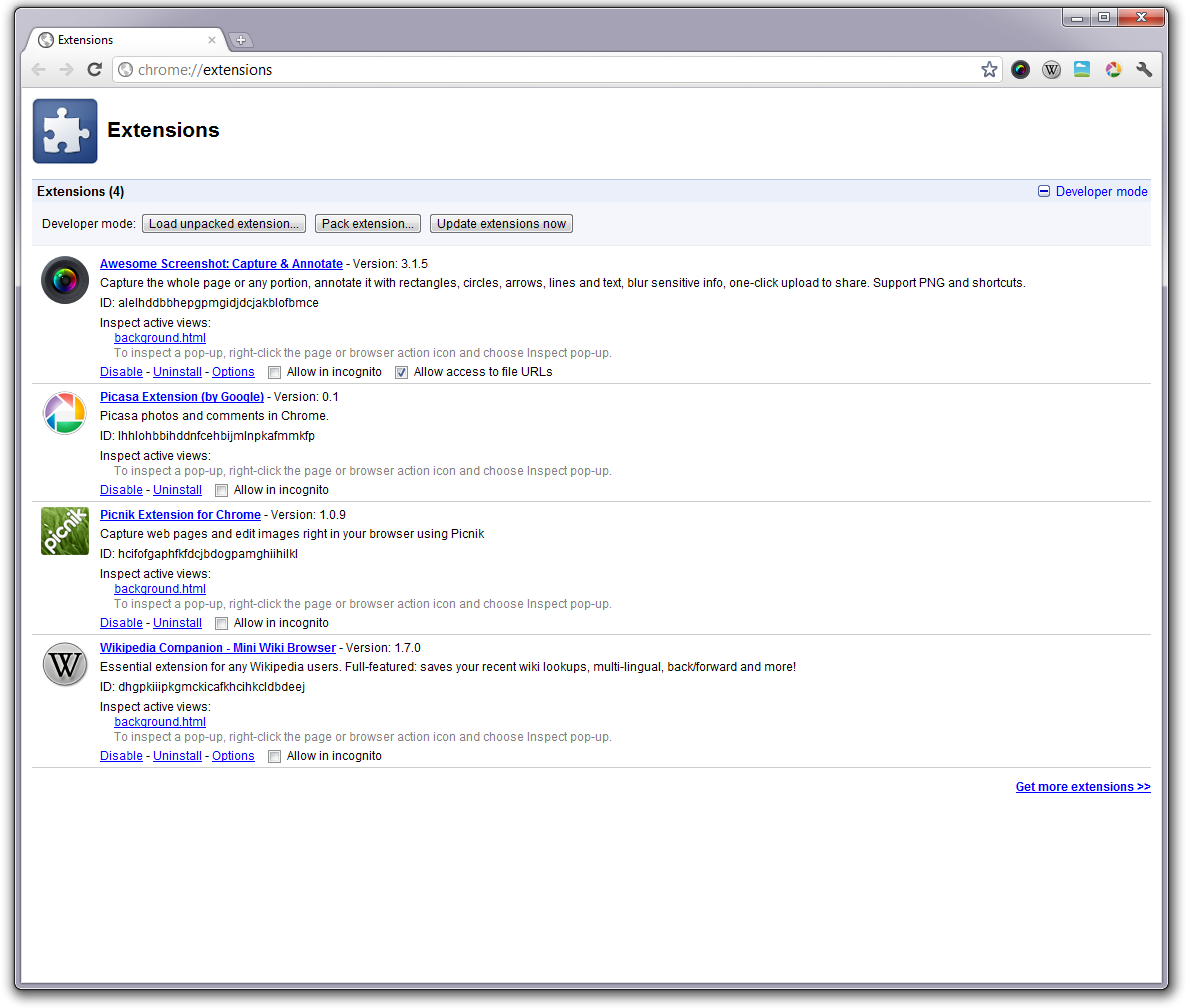The height and width of the screenshot is (1008, 1187).
Task: Uncheck Allow access to file URLs
Action: click(401, 372)
